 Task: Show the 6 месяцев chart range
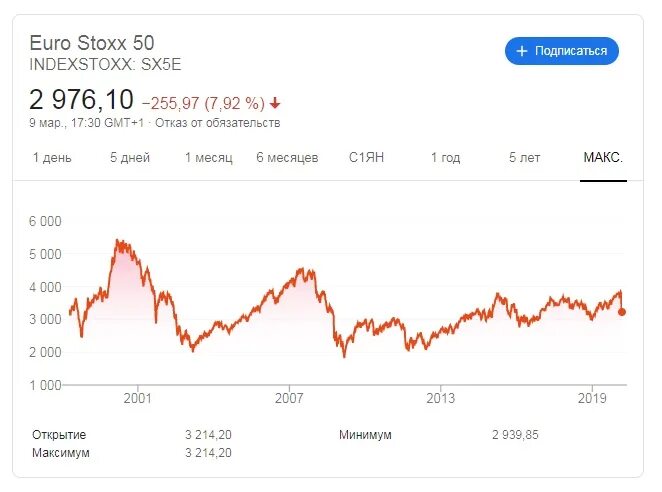click(287, 158)
